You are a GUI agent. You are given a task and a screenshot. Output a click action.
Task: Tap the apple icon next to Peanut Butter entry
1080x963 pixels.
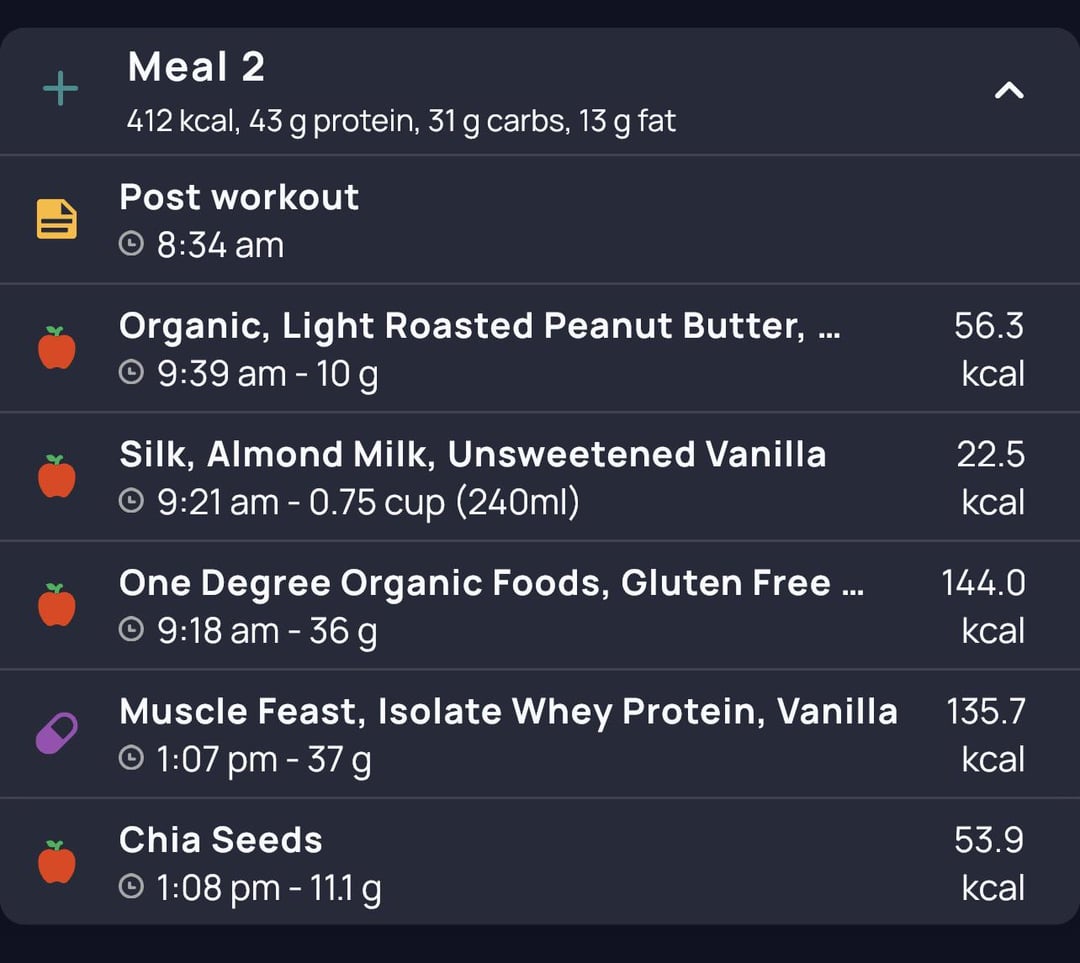click(x=56, y=348)
